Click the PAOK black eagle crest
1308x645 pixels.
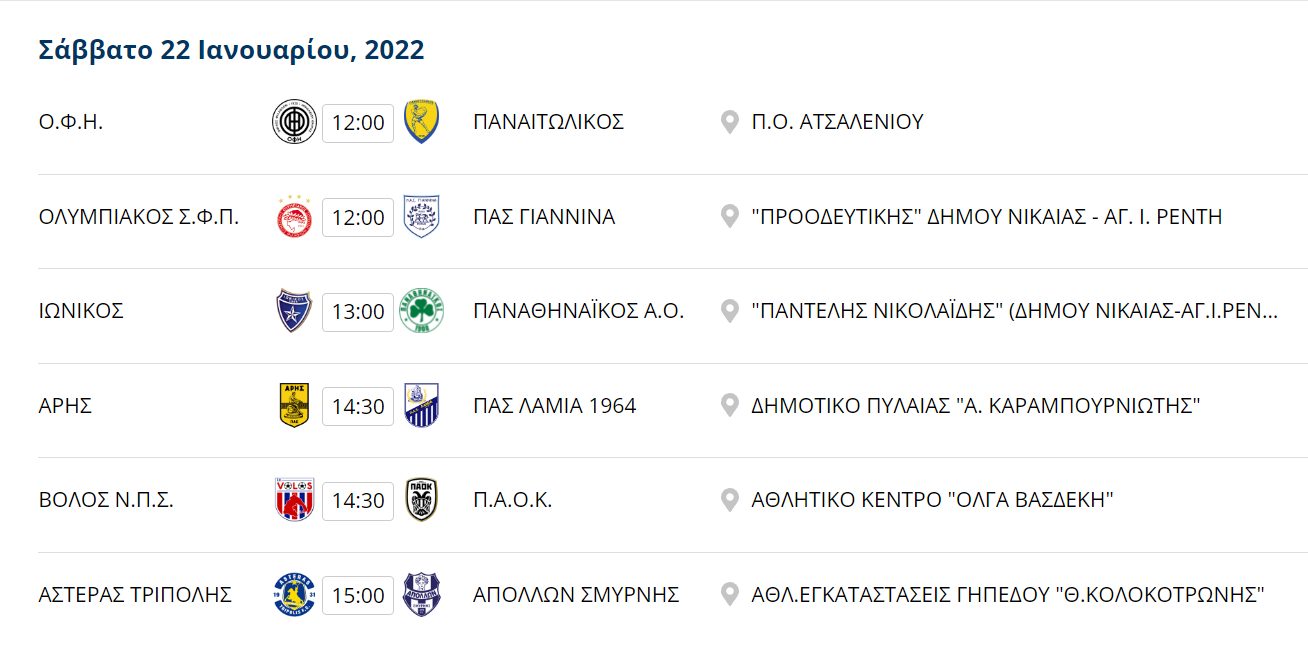[422, 500]
